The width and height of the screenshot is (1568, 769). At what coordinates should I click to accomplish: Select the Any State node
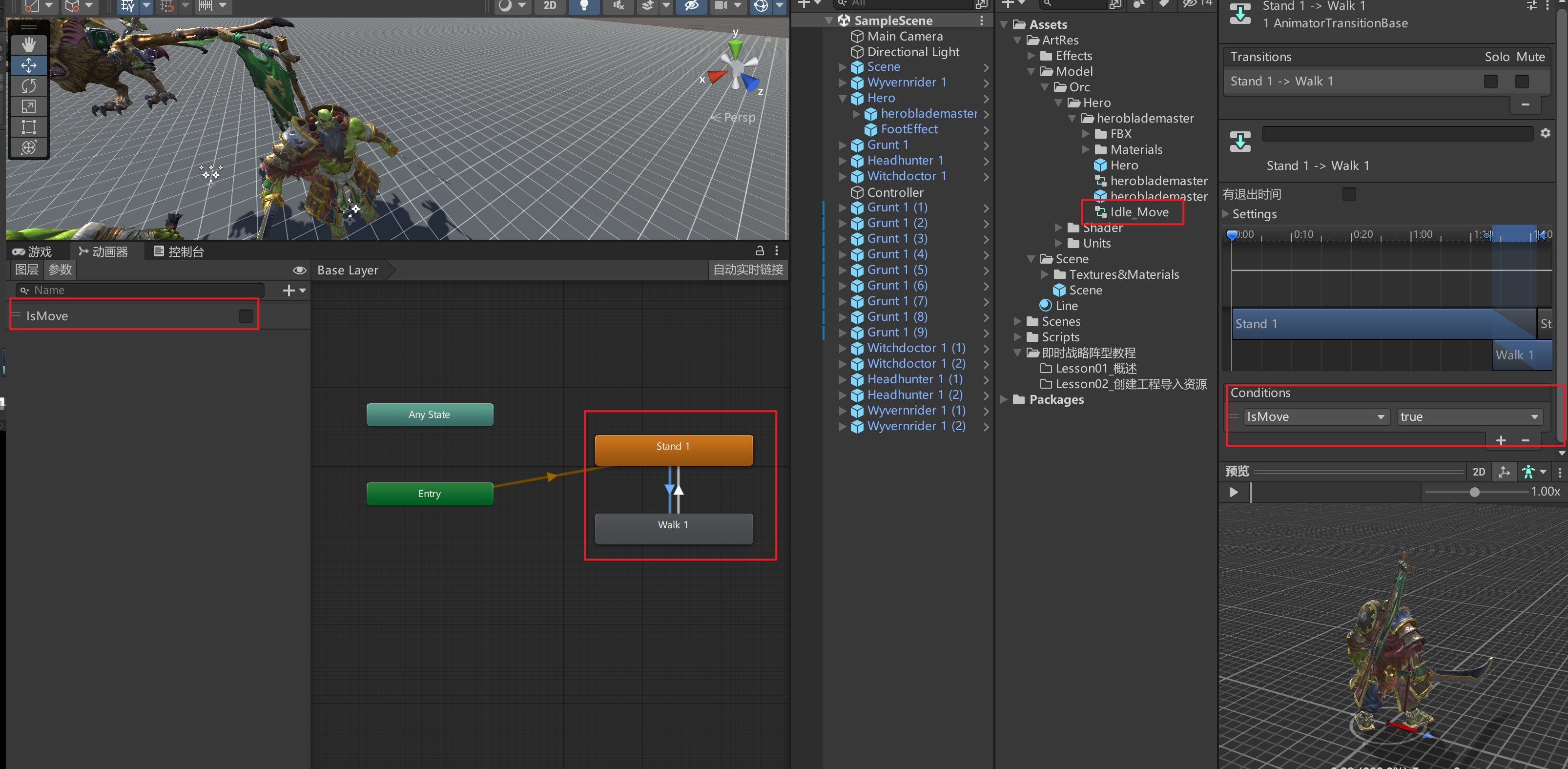pos(430,415)
